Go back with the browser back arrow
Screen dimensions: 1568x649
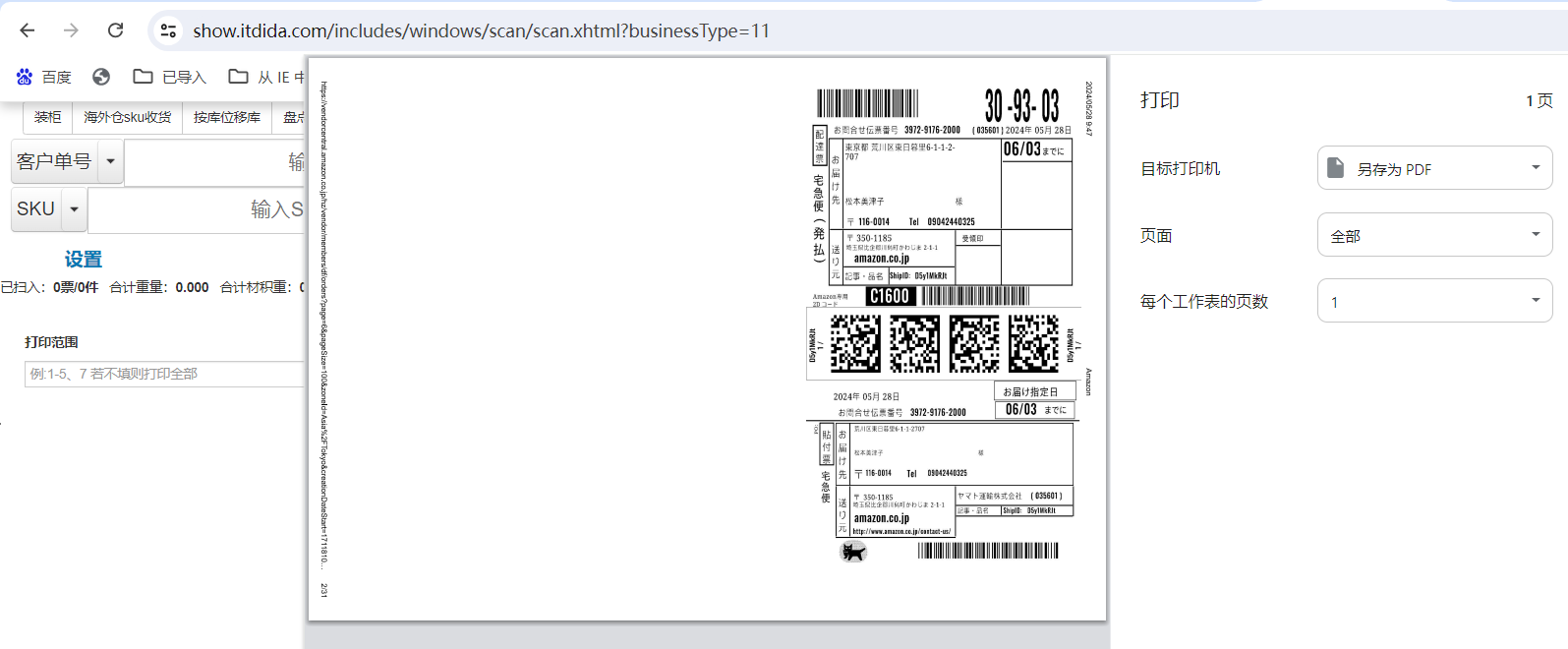pos(28,30)
